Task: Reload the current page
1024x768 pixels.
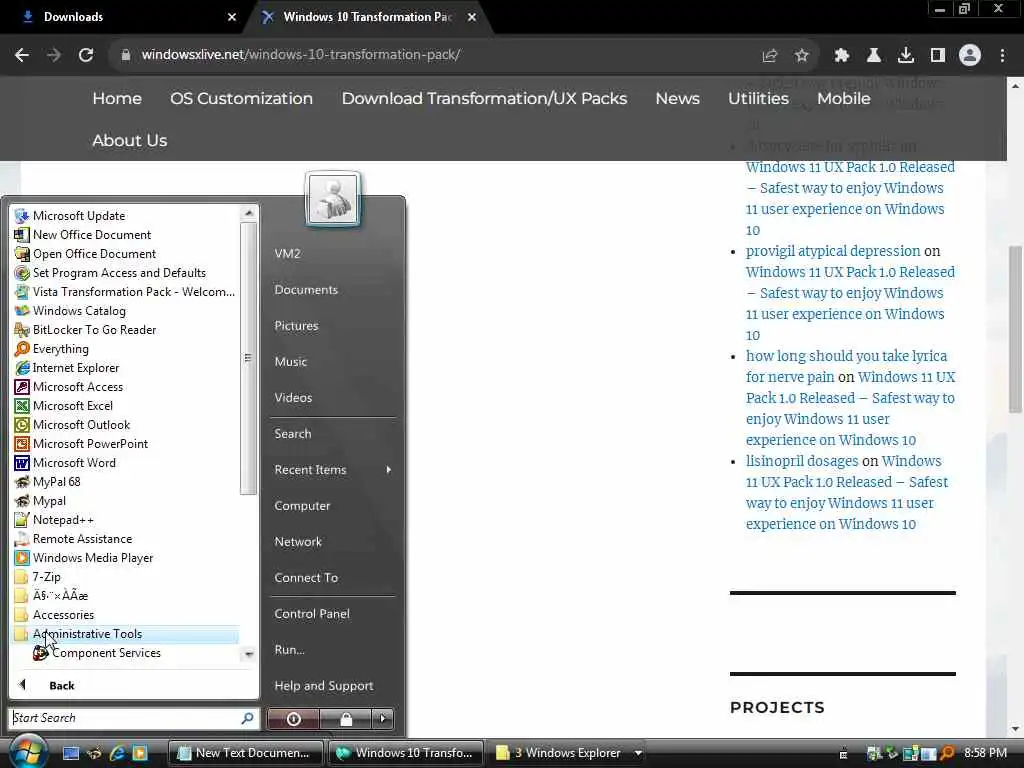Action: pyautogui.click(x=86, y=55)
